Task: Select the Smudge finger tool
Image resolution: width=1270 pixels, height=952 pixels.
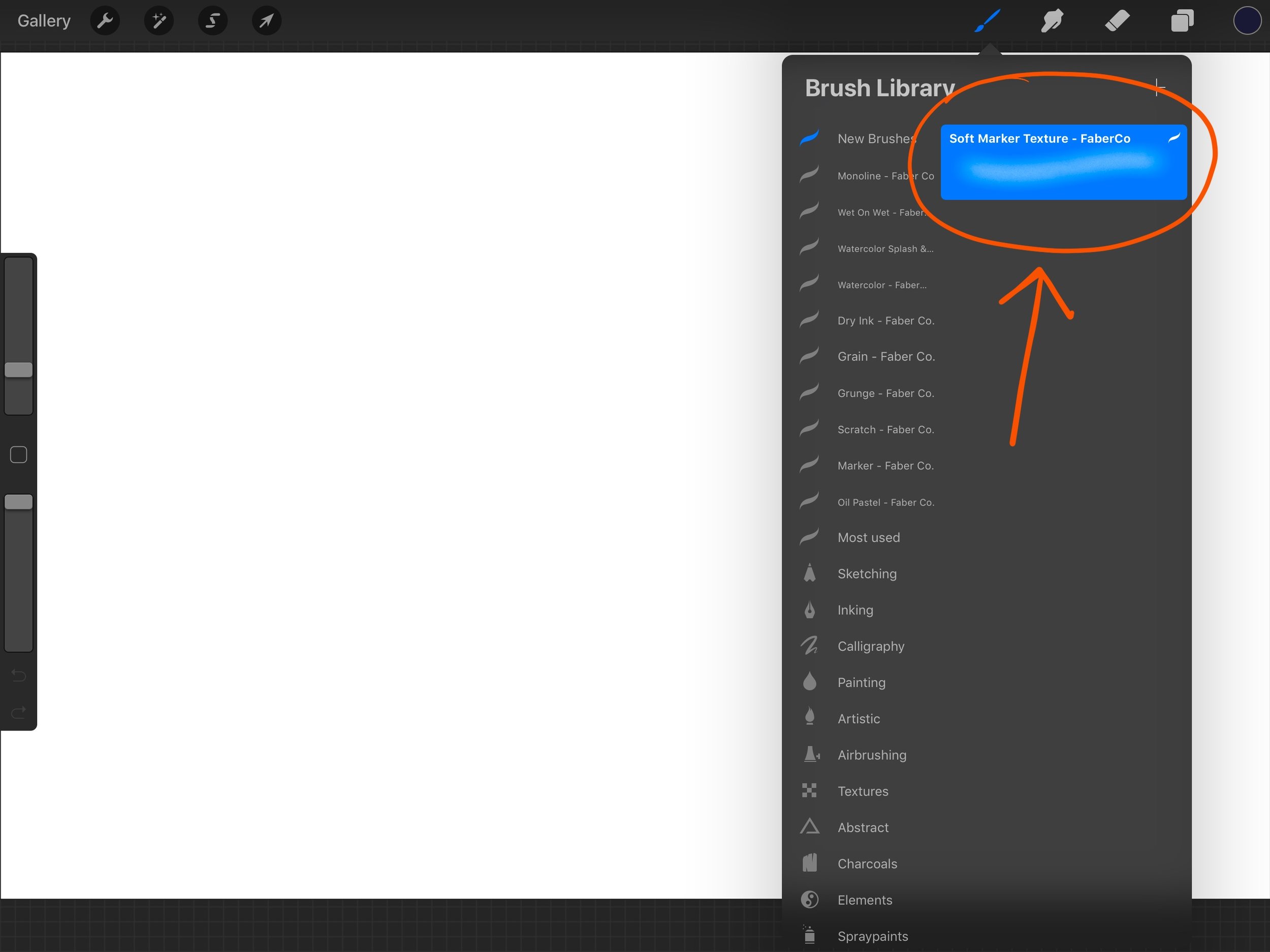Action: [1053, 21]
